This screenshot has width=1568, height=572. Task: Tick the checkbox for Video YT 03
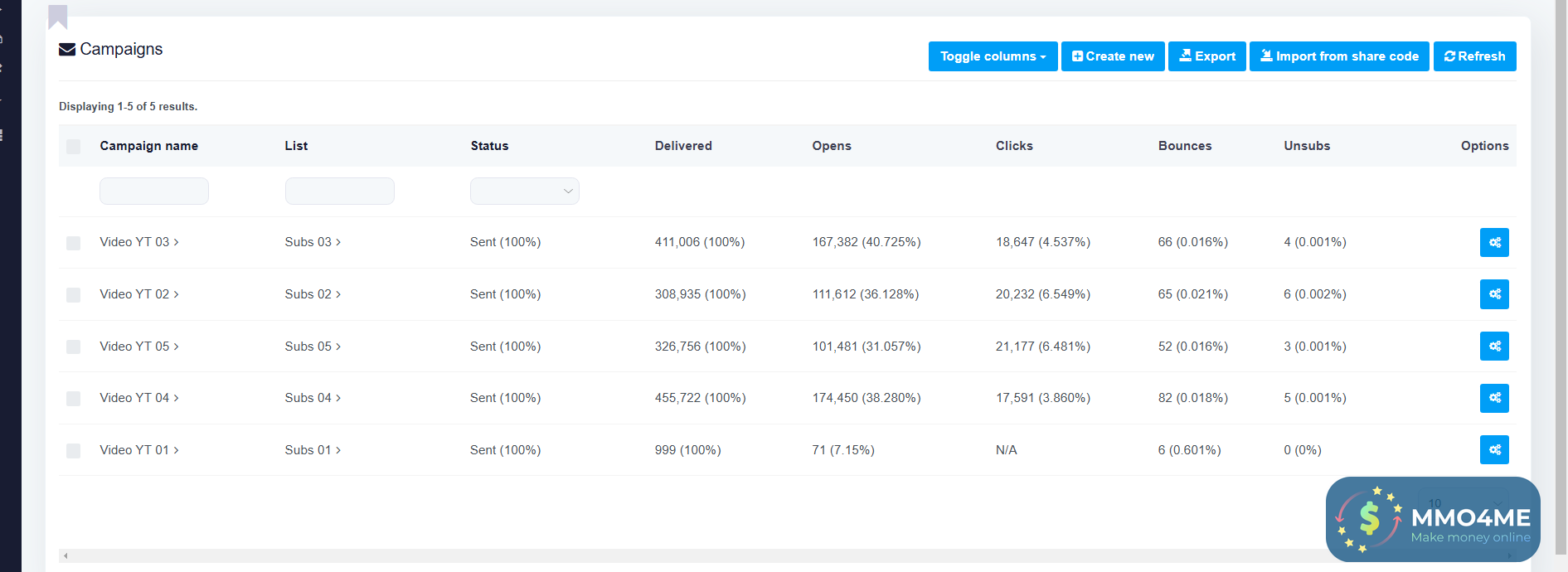[74, 243]
